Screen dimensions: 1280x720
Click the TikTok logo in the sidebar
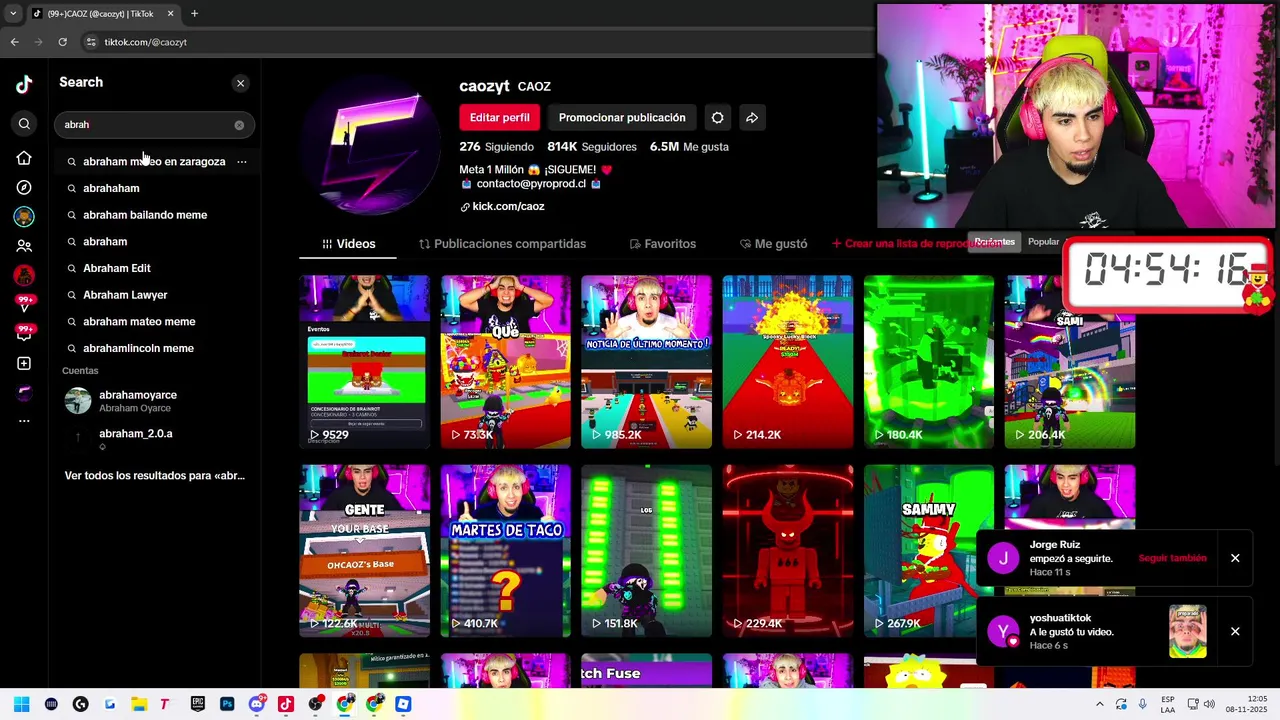[24, 84]
